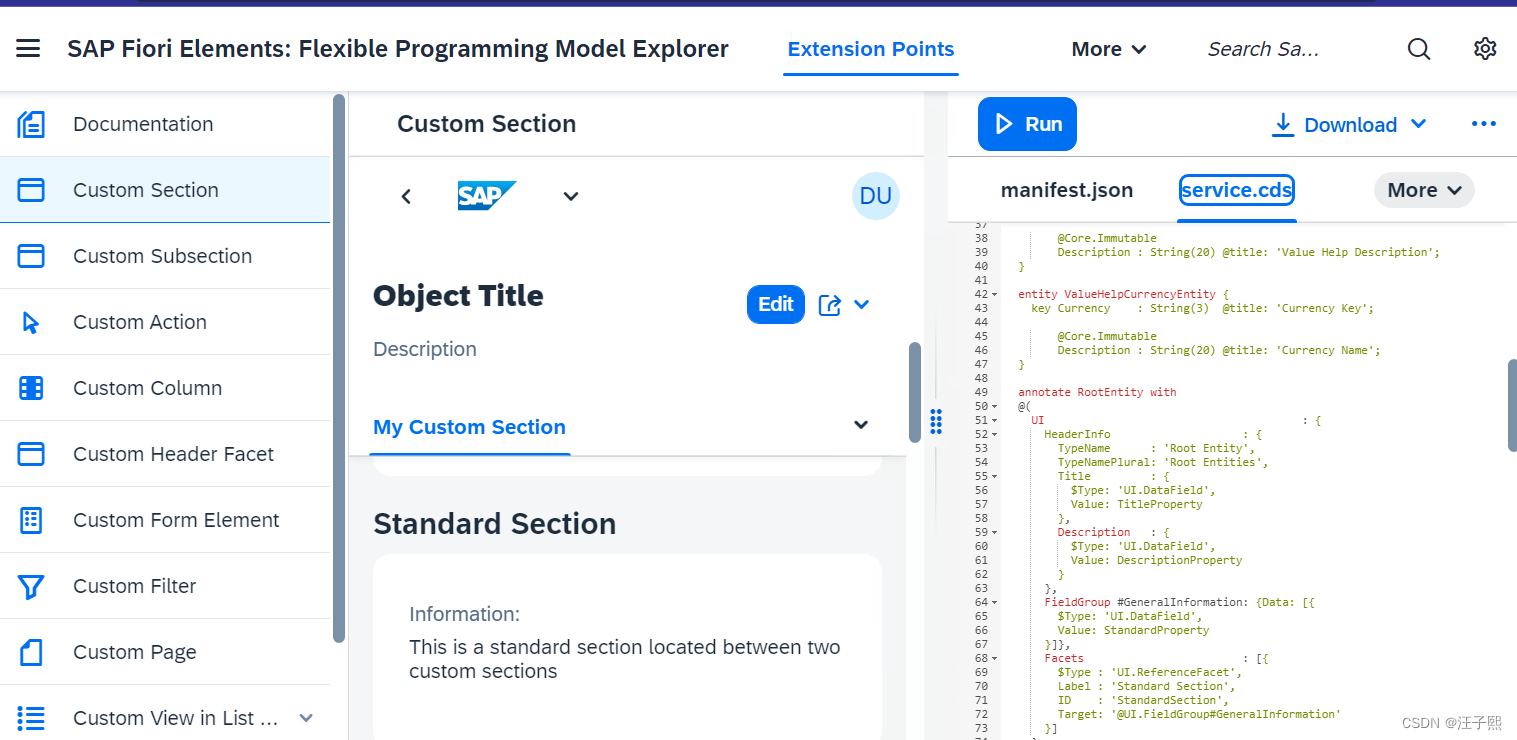Viewport: 1517px width, 740px height.
Task: Open the hamburger navigation menu
Action: click(x=28, y=49)
